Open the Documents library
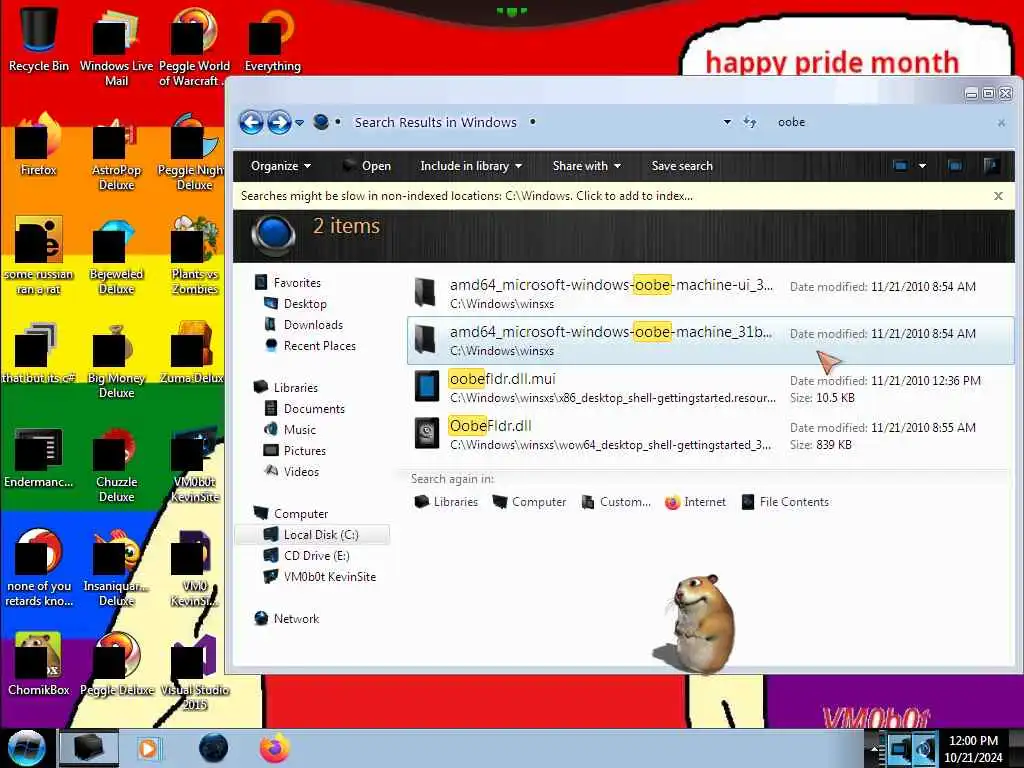Viewport: 1024px width, 768px height. tap(304, 409)
